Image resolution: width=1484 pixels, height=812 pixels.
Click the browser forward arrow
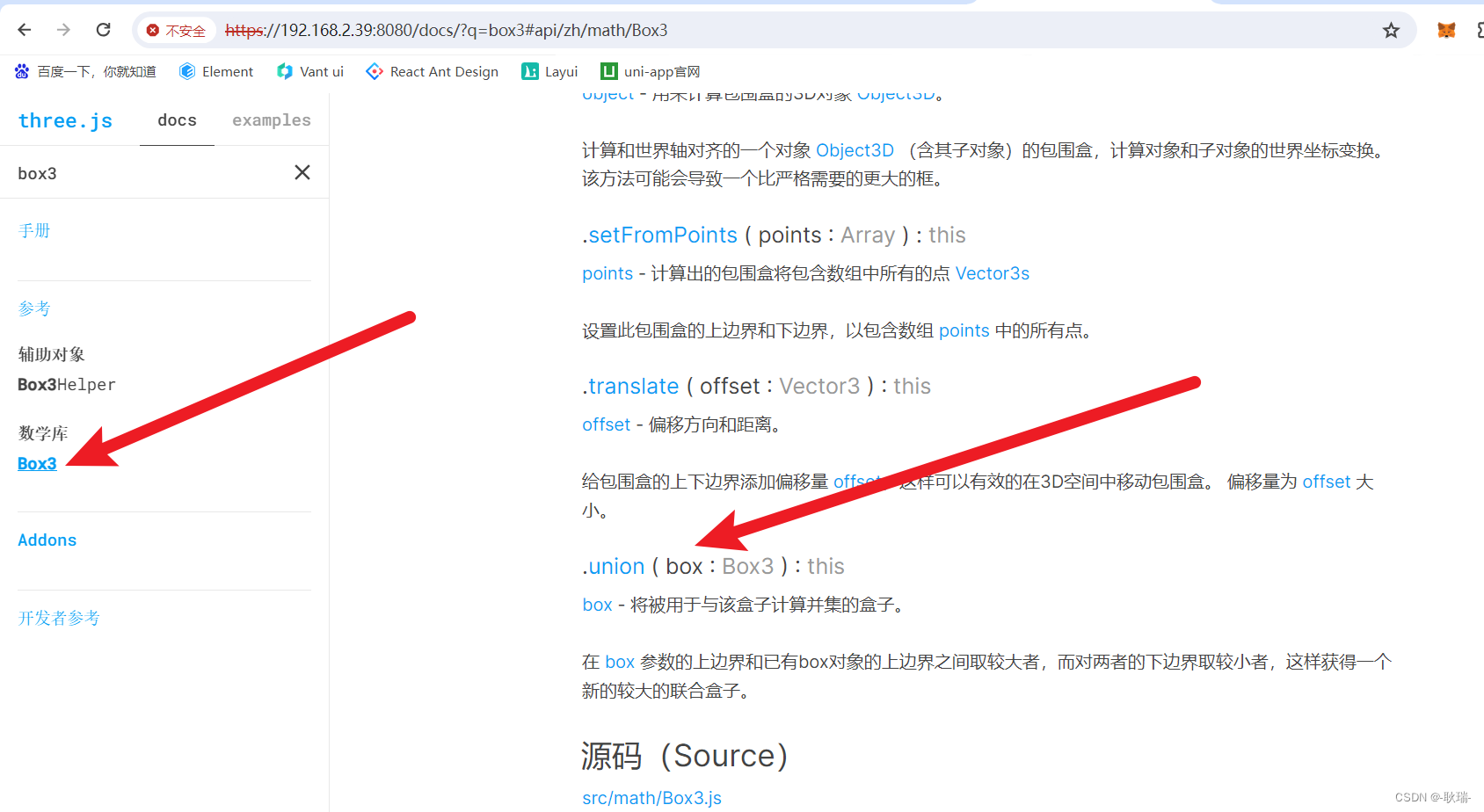point(63,30)
